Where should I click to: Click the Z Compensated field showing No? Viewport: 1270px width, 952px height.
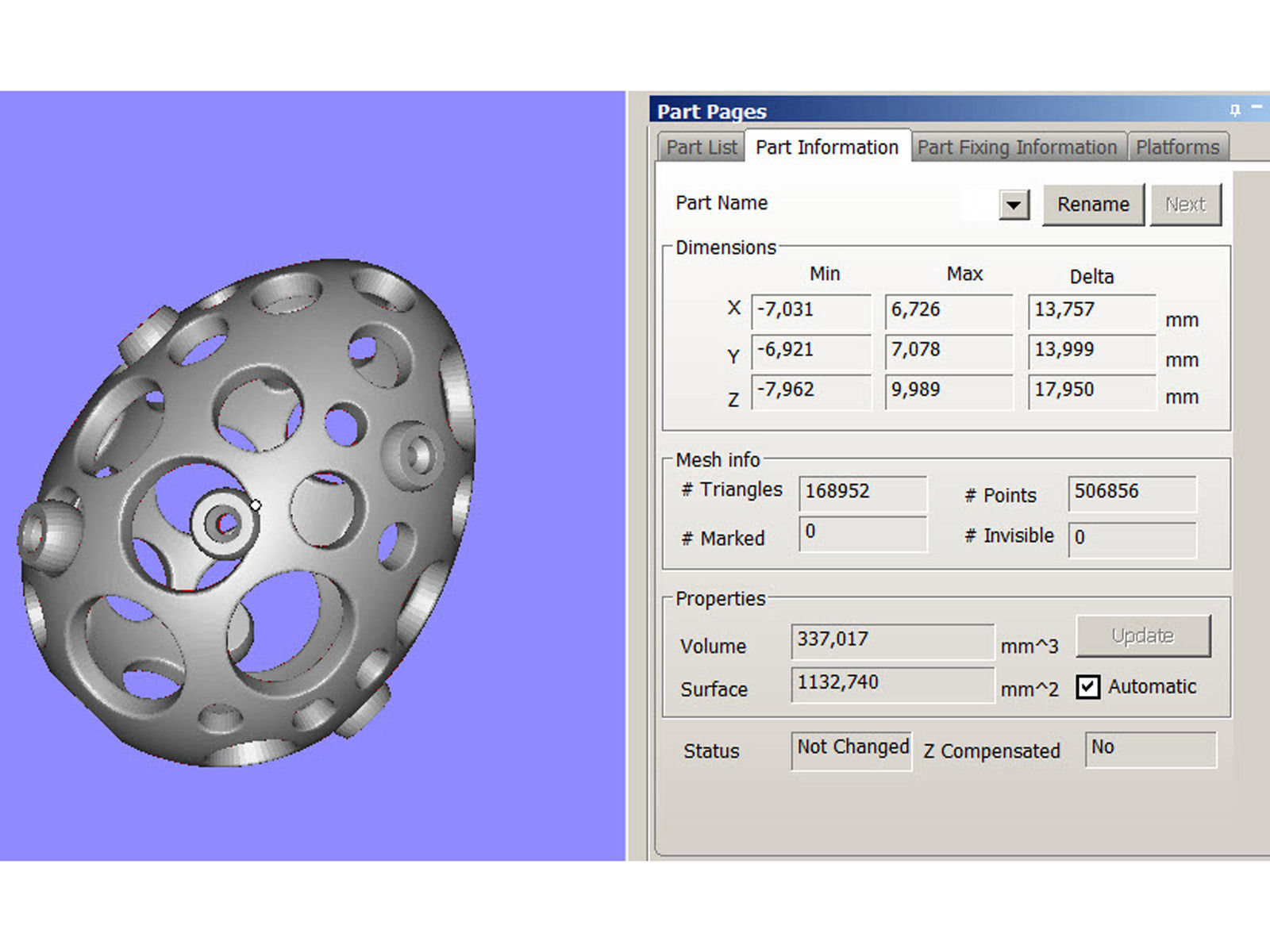coord(1150,749)
